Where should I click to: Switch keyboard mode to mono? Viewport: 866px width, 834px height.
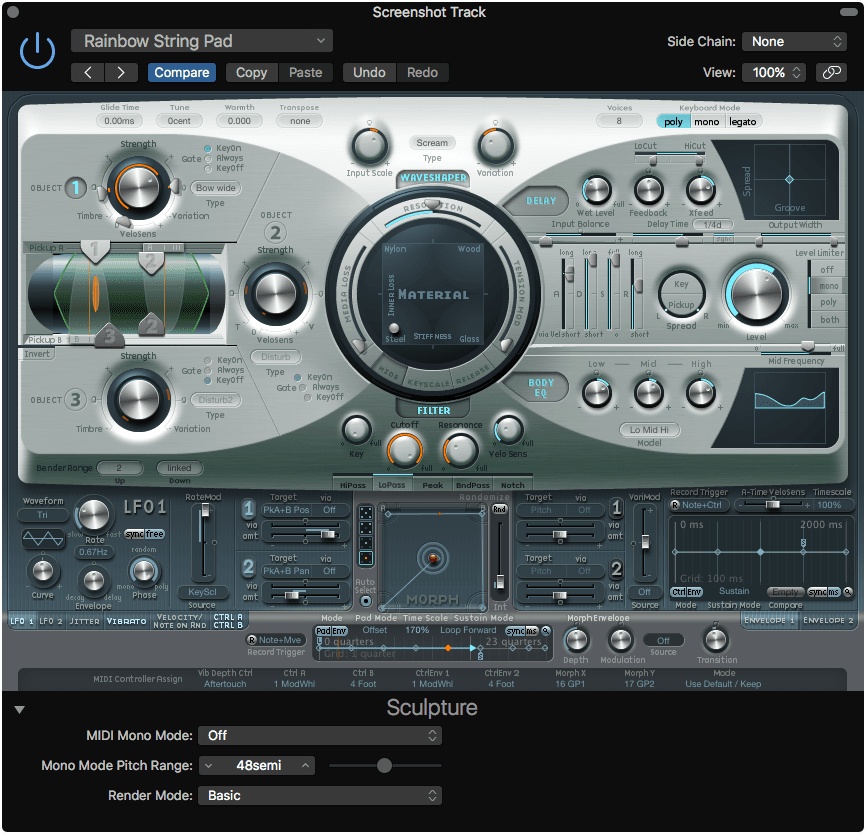coord(706,121)
